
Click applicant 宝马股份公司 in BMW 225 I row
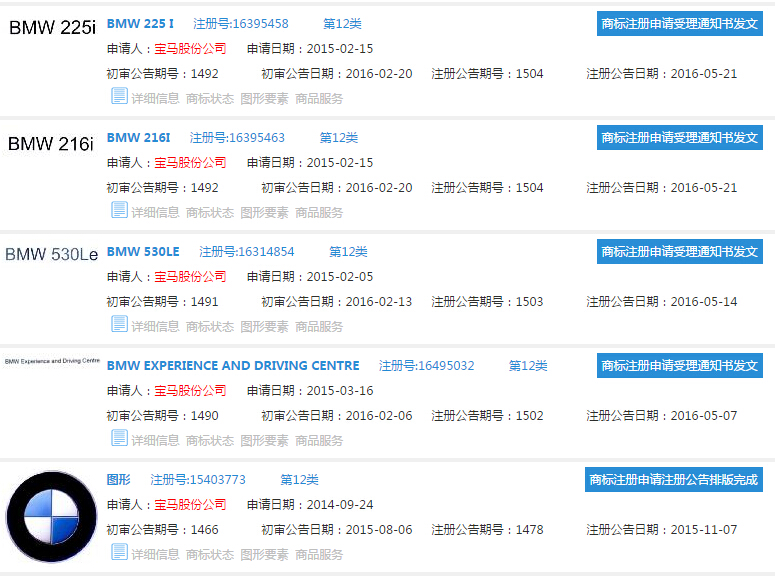190,48
